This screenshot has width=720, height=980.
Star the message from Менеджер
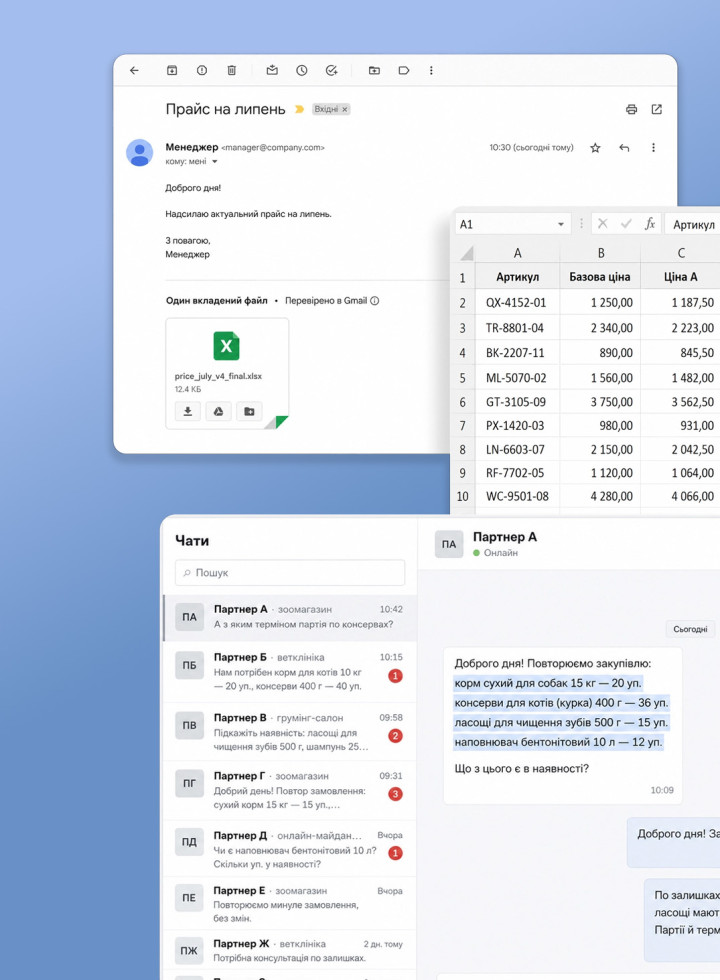[x=595, y=148]
